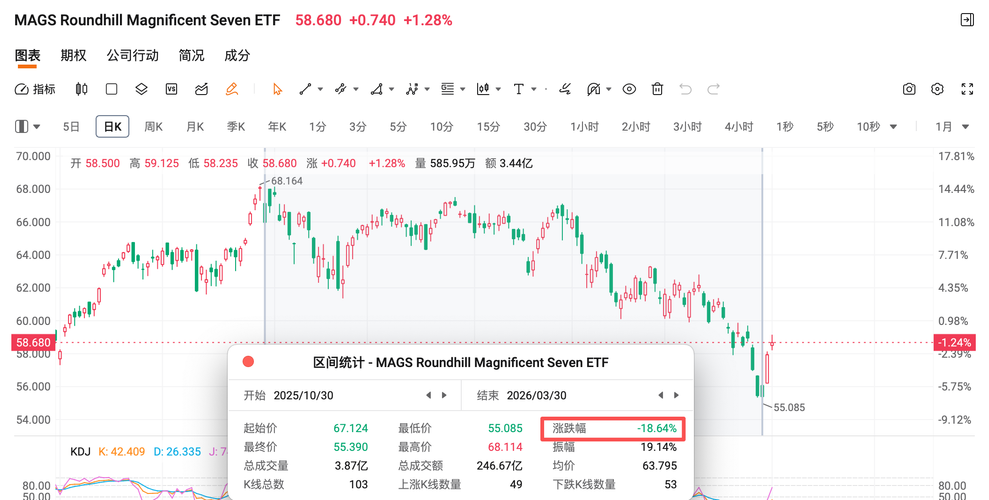The image size is (989, 500).
Task: Select the Fibonacci lines tool icon
Action: click(x=448, y=90)
